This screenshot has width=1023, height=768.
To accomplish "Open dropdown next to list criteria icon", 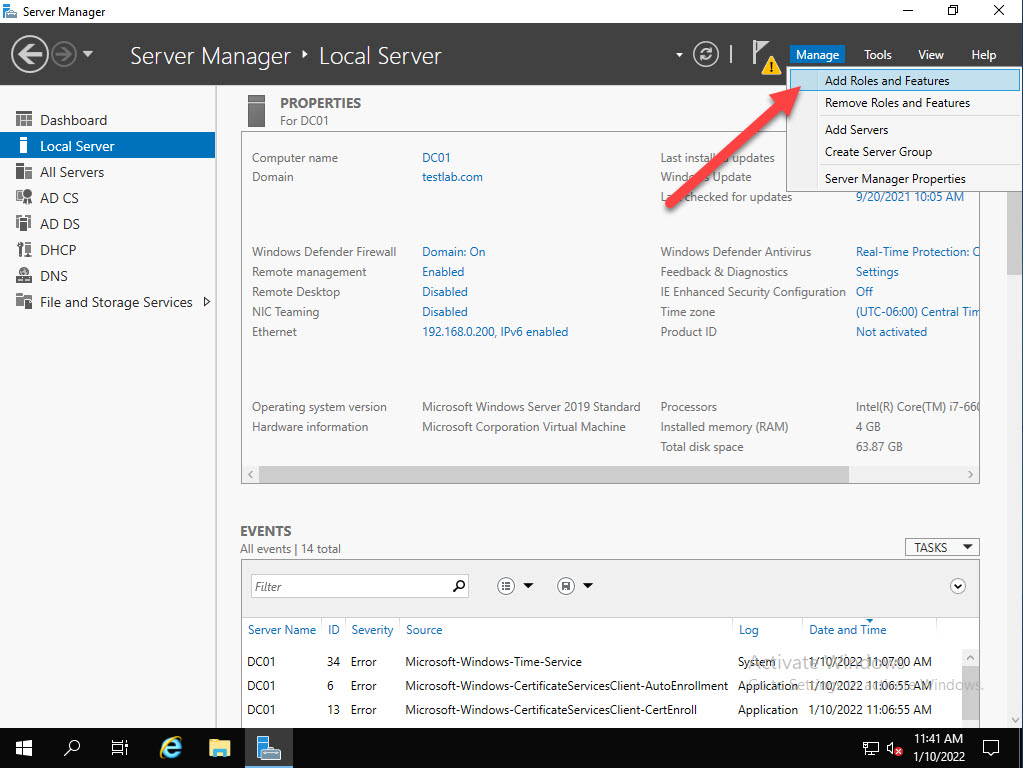I will tap(528, 586).
